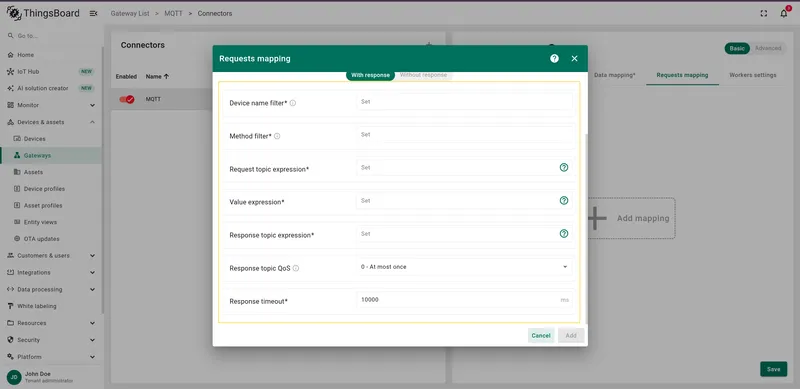Viewport: 800px width, 389px height.
Task: Expand the Integrations menu
Action: [x=92, y=273]
